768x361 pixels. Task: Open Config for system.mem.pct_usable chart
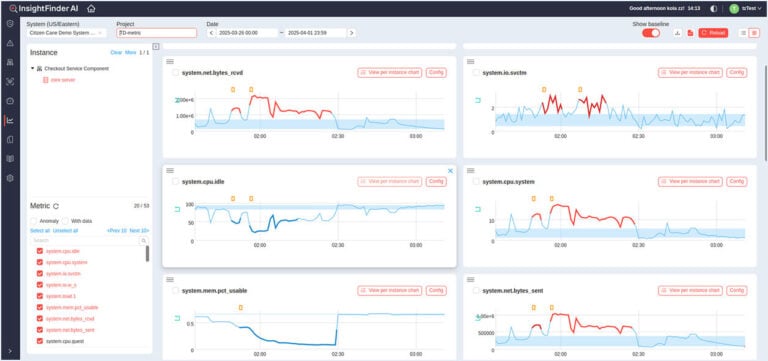tap(436, 290)
